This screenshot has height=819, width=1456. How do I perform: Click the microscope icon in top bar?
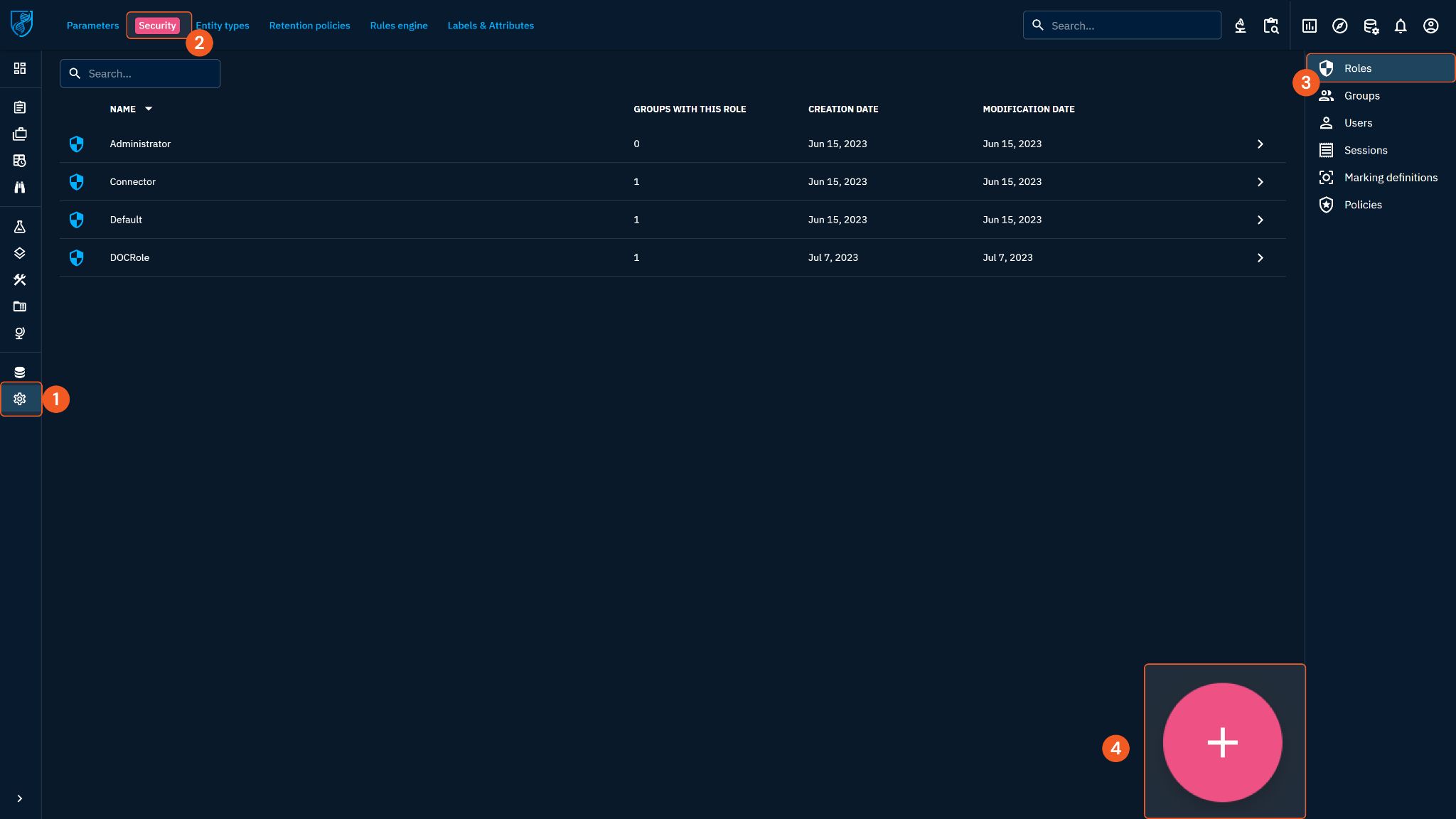tap(1240, 26)
